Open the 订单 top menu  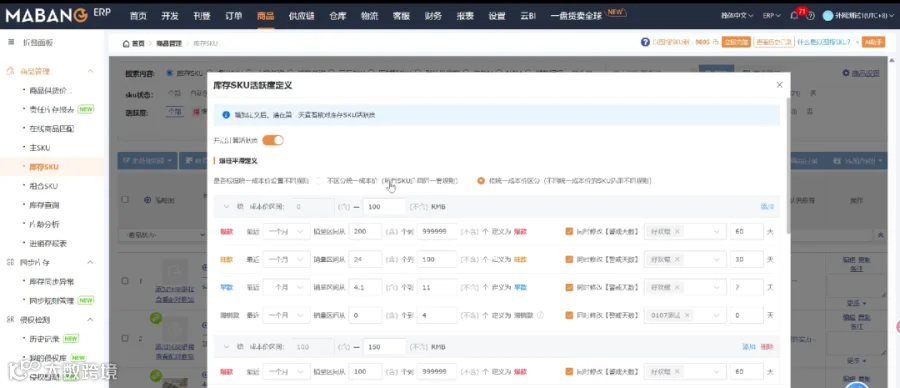tap(234, 15)
